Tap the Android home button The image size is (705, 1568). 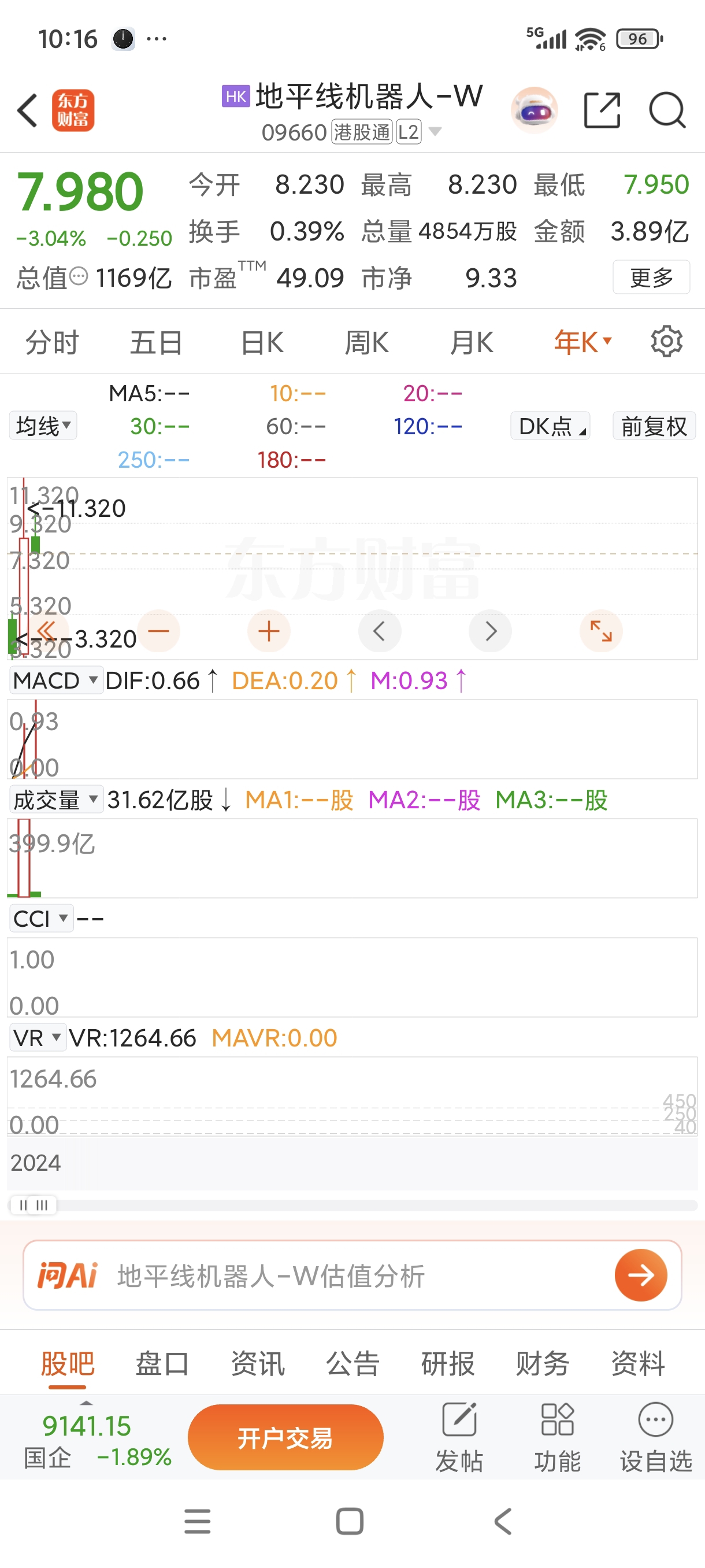[350, 1521]
